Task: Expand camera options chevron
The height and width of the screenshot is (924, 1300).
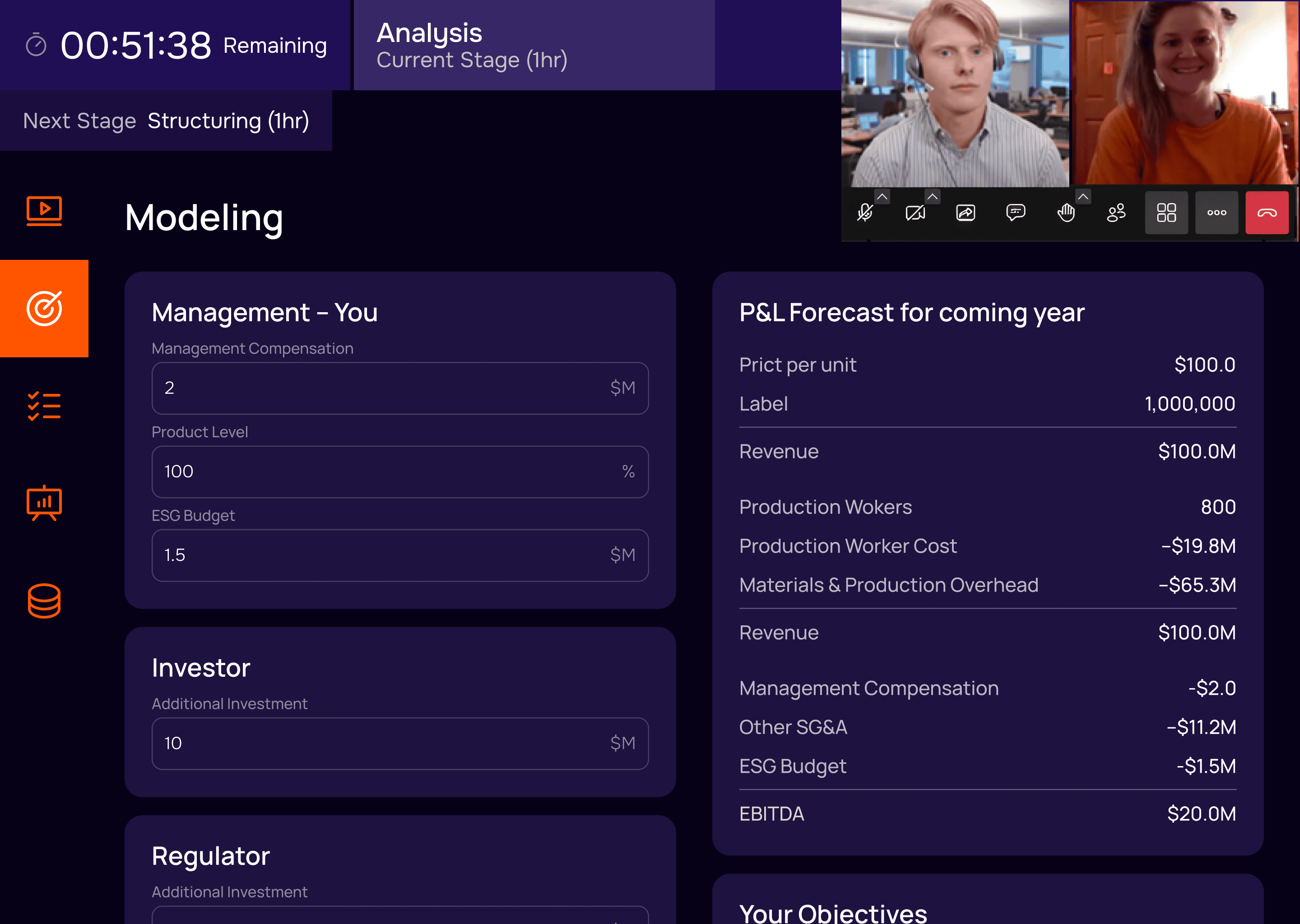Action: coord(932,197)
